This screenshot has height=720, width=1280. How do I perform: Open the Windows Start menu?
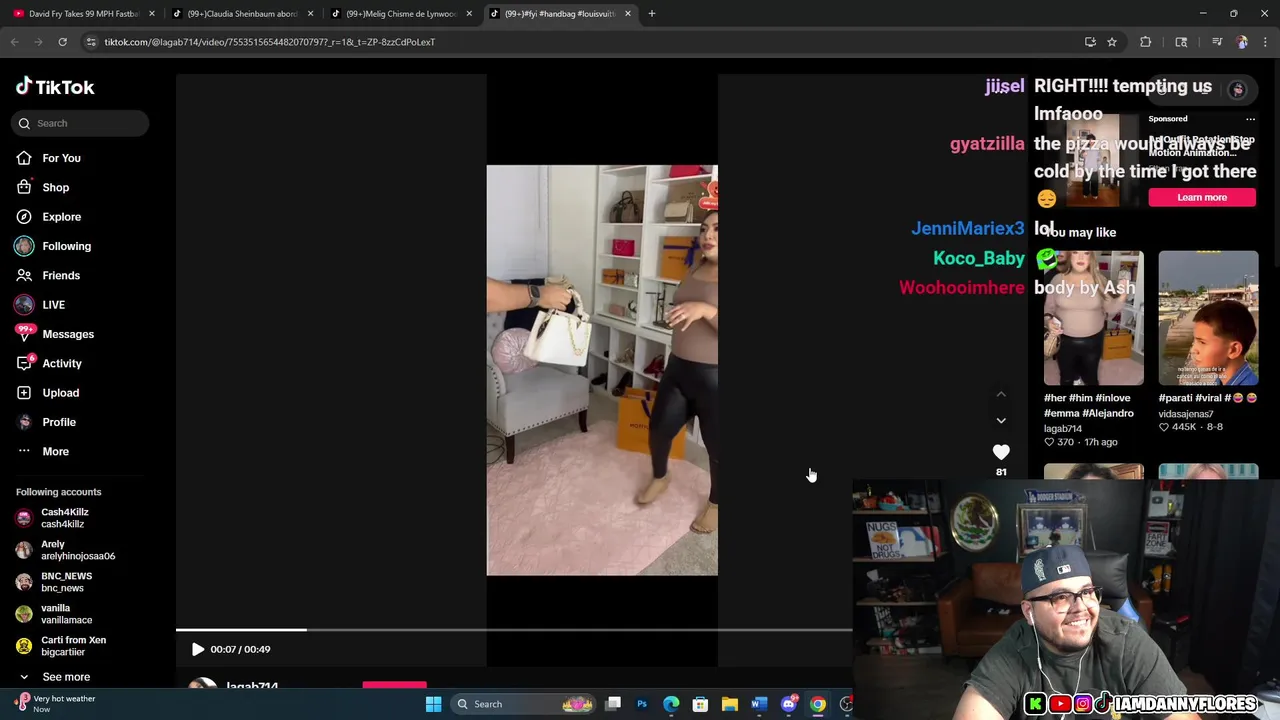(434, 704)
